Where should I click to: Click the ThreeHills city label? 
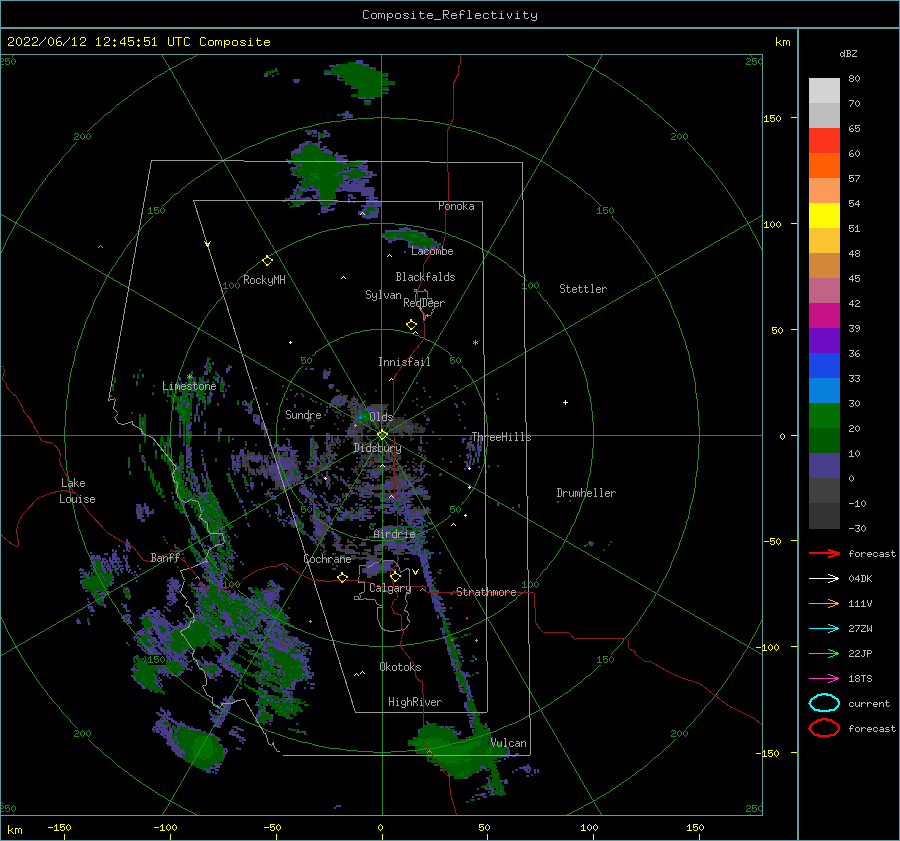pyautogui.click(x=501, y=437)
